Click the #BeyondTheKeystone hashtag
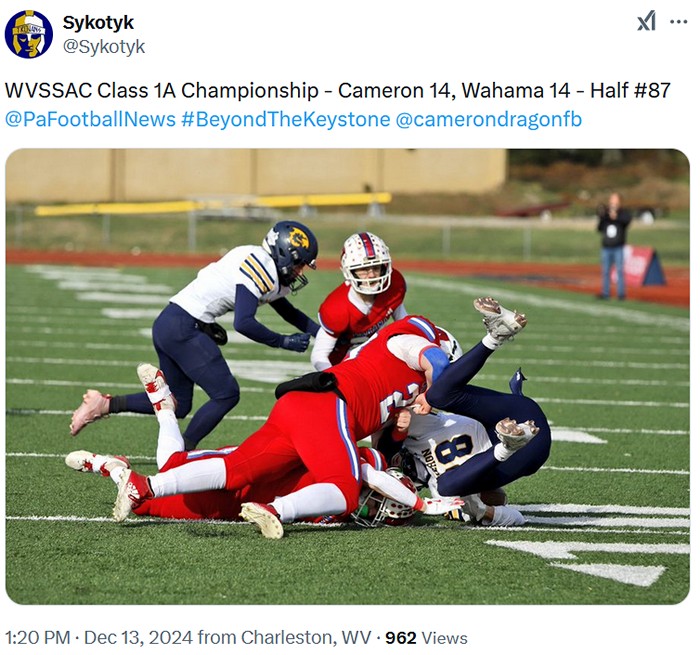 coord(286,120)
